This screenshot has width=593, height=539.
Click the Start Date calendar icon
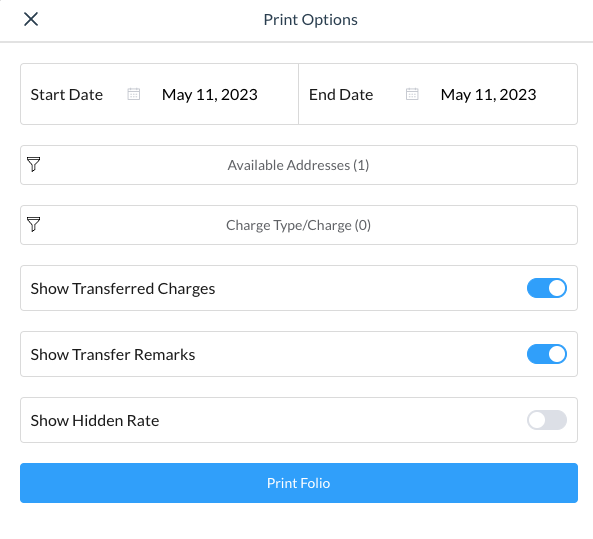pos(134,94)
